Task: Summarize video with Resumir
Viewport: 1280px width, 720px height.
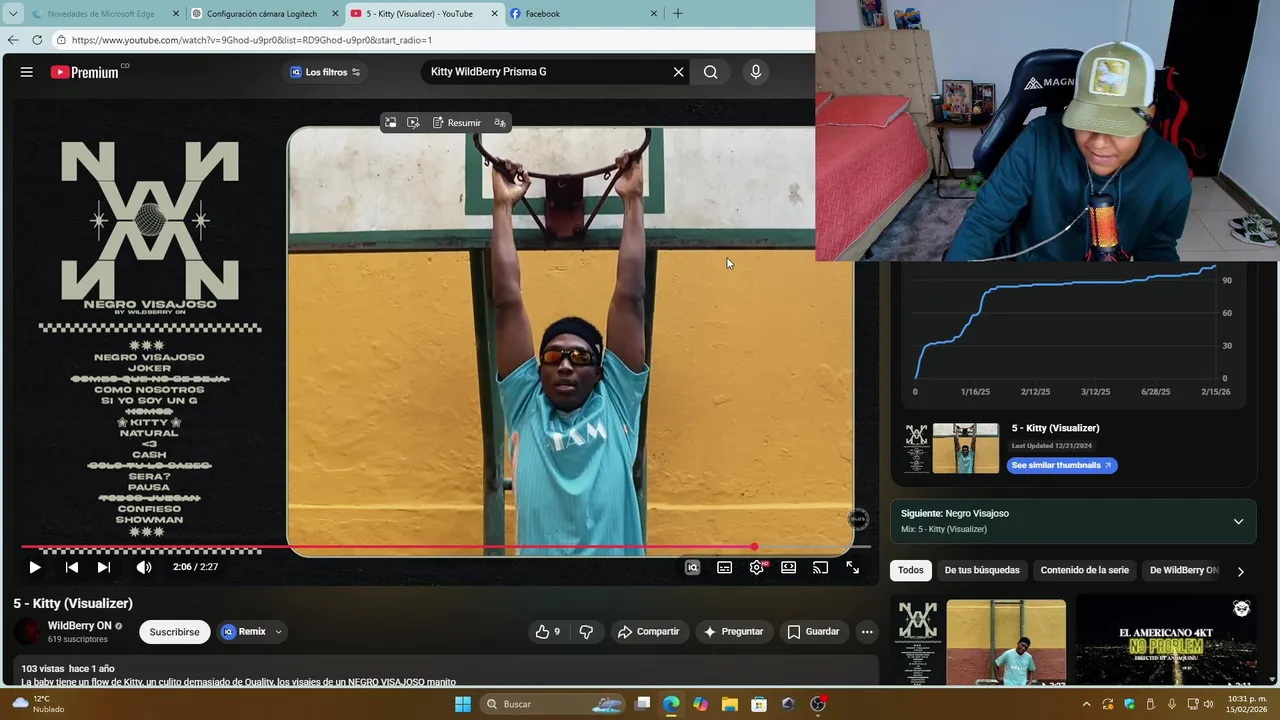Action: click(x=456, y=123)
